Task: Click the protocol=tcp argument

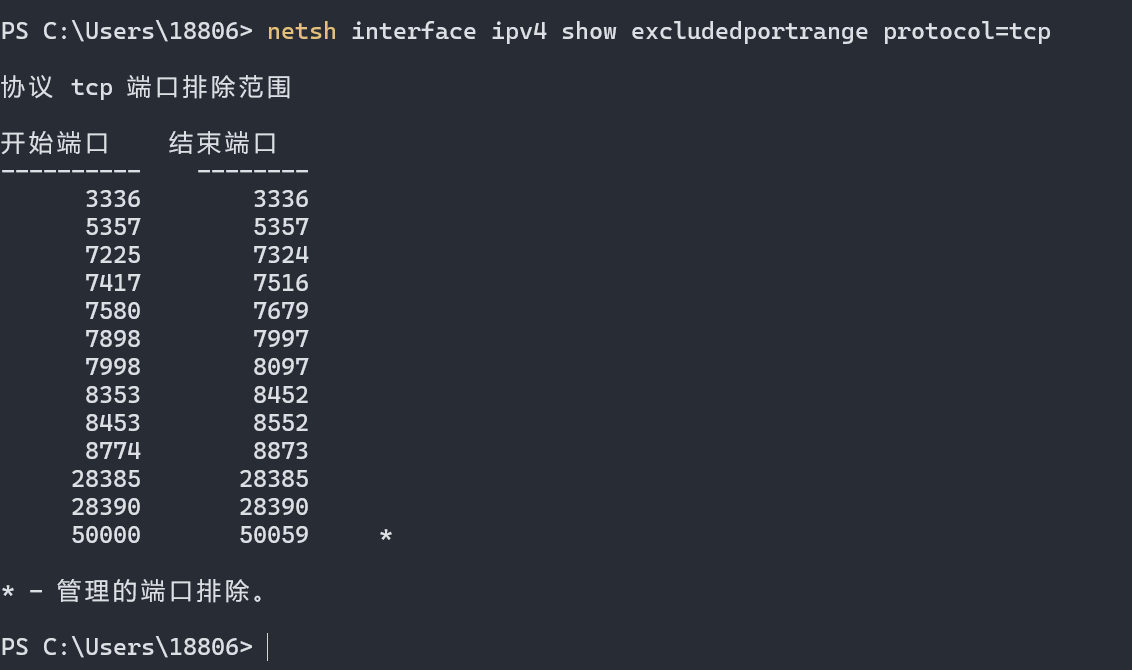Action: click(x=966, y=31)
